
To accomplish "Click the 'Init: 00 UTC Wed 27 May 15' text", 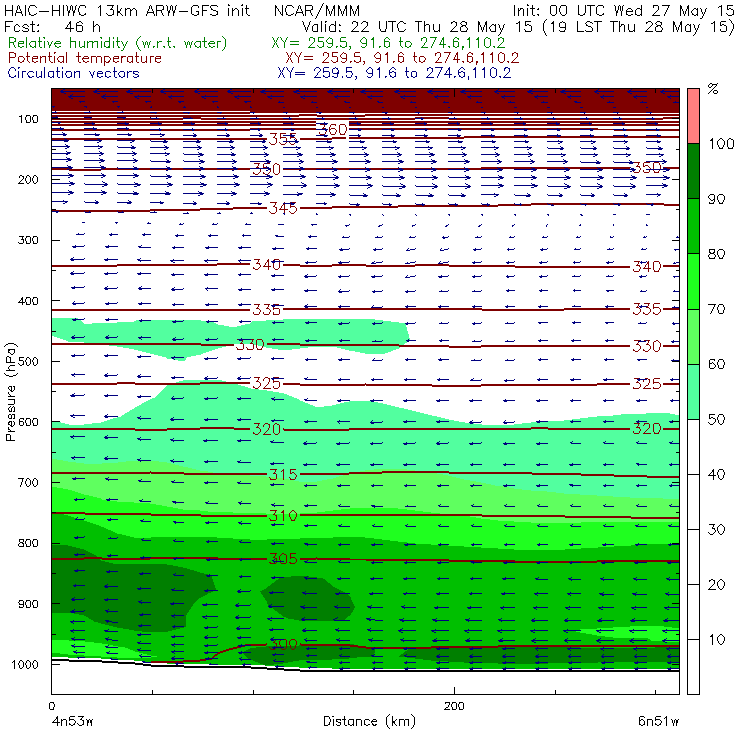I will [623, 11].
